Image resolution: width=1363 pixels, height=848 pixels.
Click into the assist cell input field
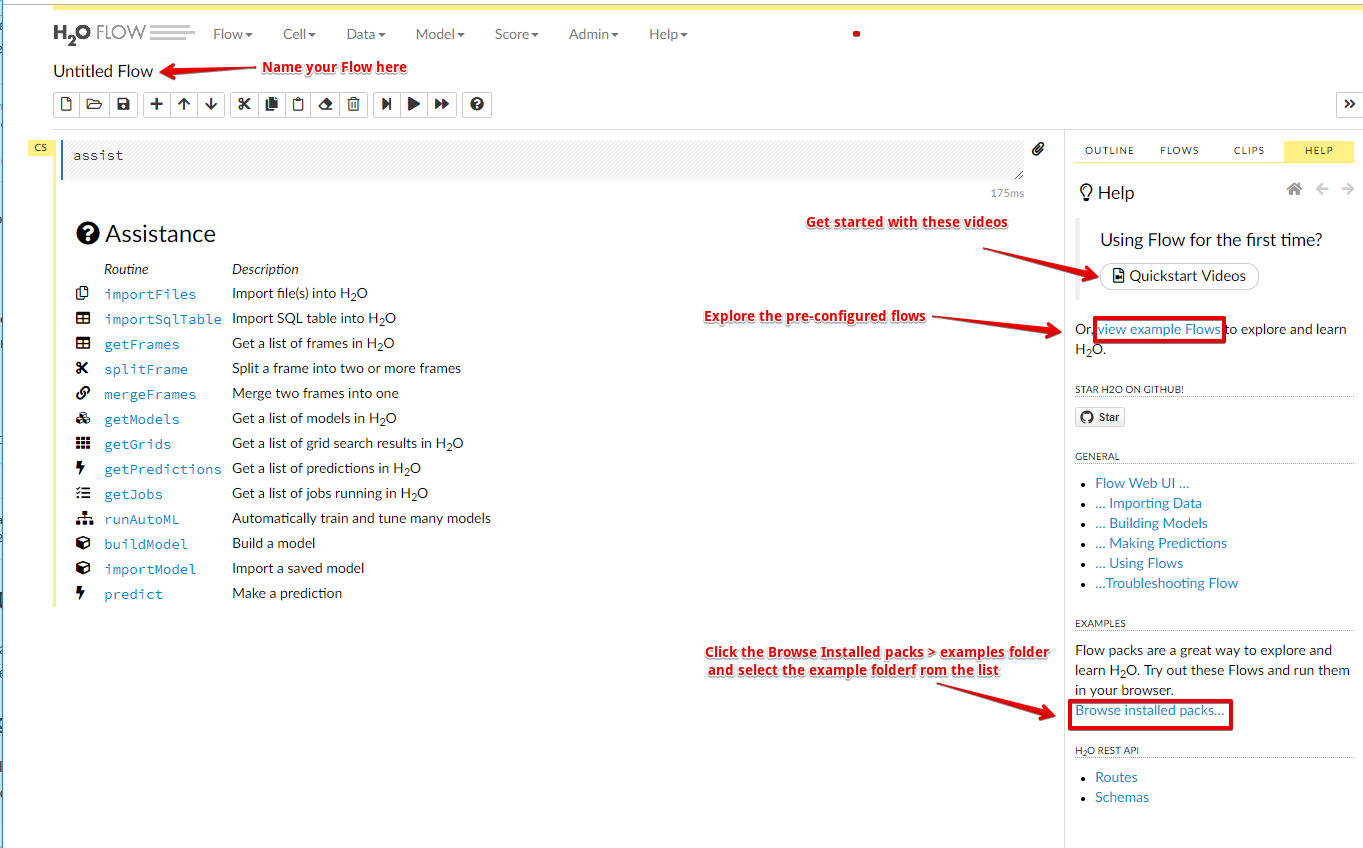pyautogui.click(x=543, y=160)
